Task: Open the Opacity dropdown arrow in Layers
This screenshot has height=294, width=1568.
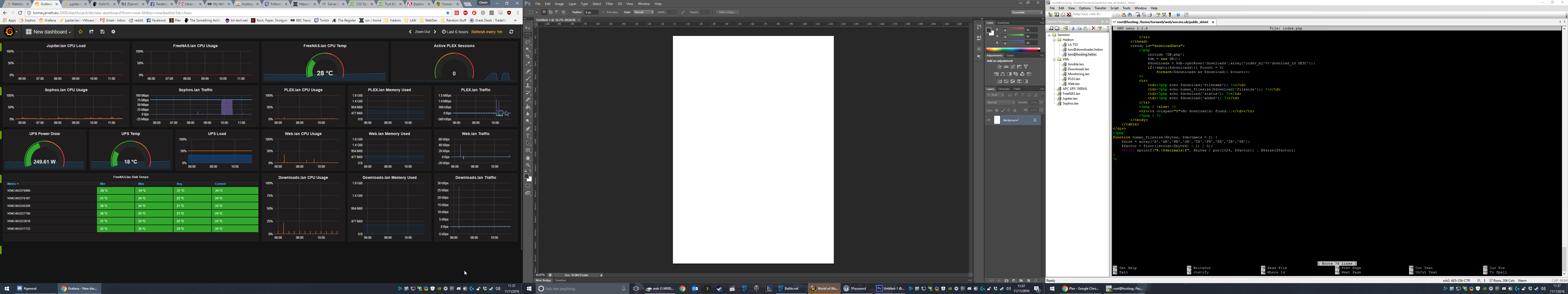Action: coord(1042,102)
